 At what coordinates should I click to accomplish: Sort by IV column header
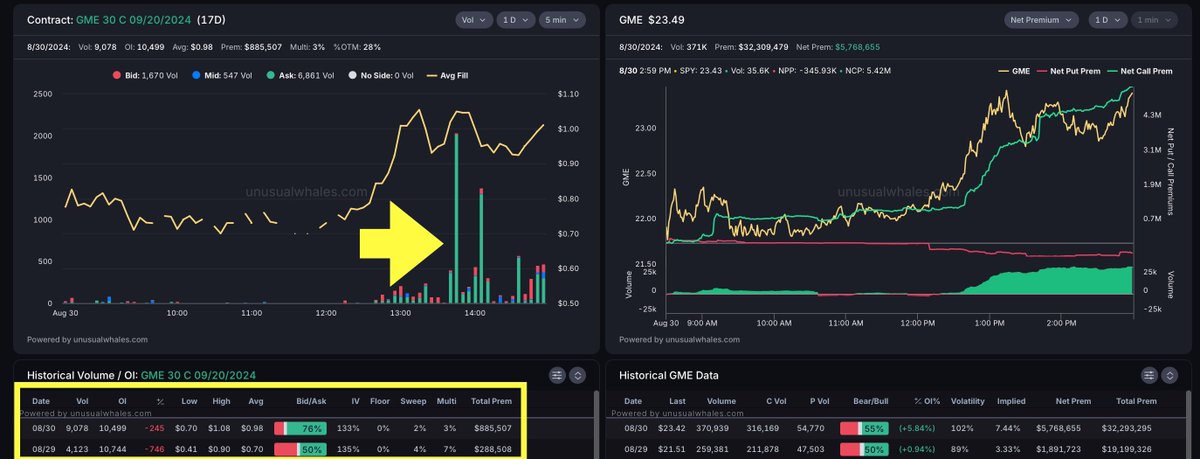pos(355,401)
